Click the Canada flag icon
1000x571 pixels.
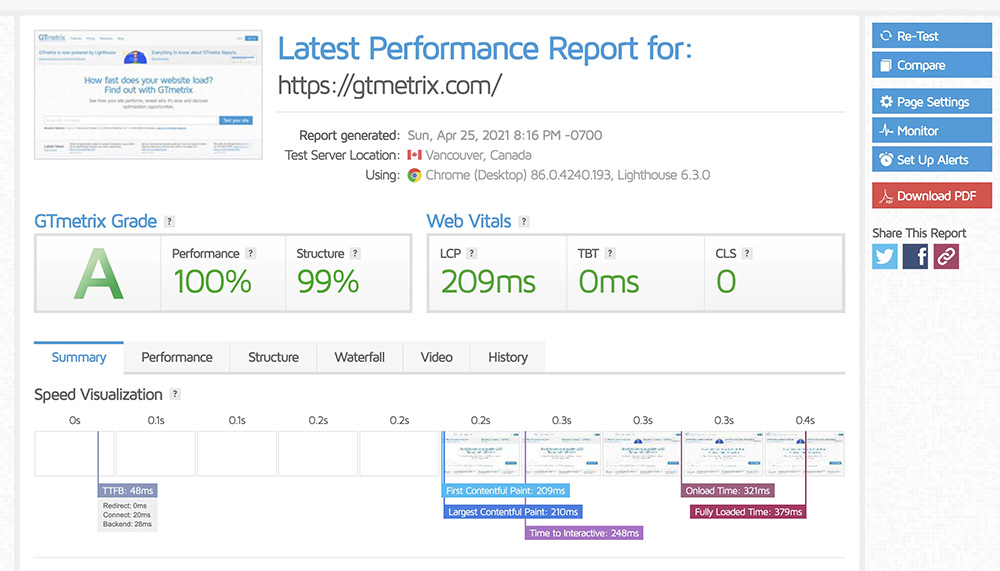[x=415, y=155]
